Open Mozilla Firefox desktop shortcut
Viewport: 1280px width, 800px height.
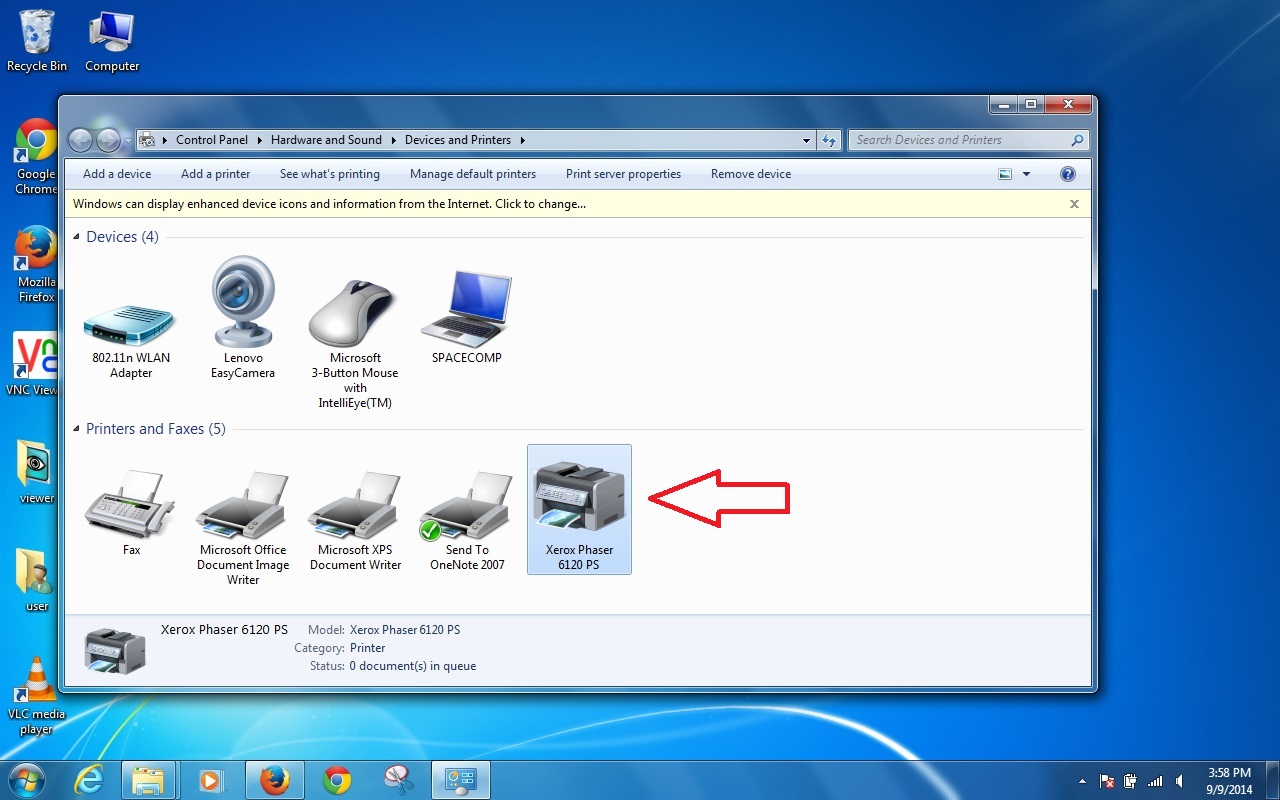[37, 264]
